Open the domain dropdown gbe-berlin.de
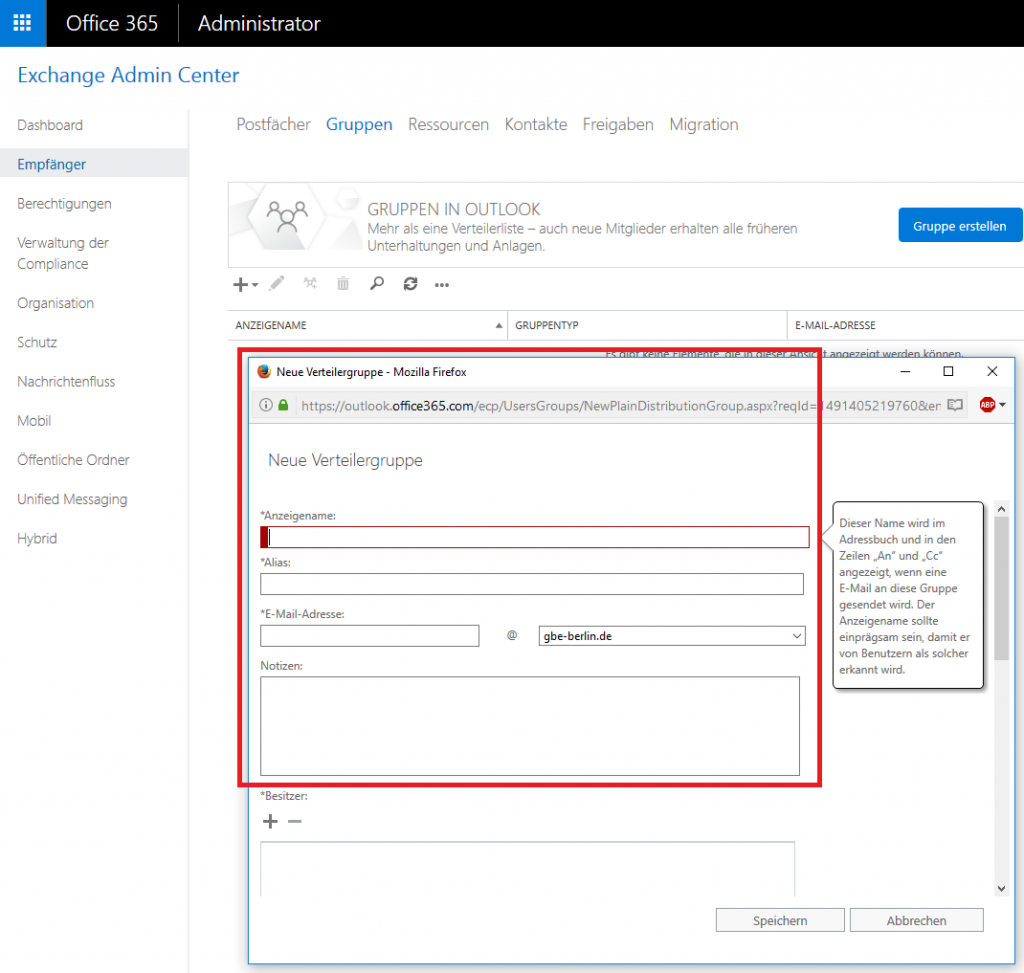Viewport: 1024px width, 973px height. point(671,636)
